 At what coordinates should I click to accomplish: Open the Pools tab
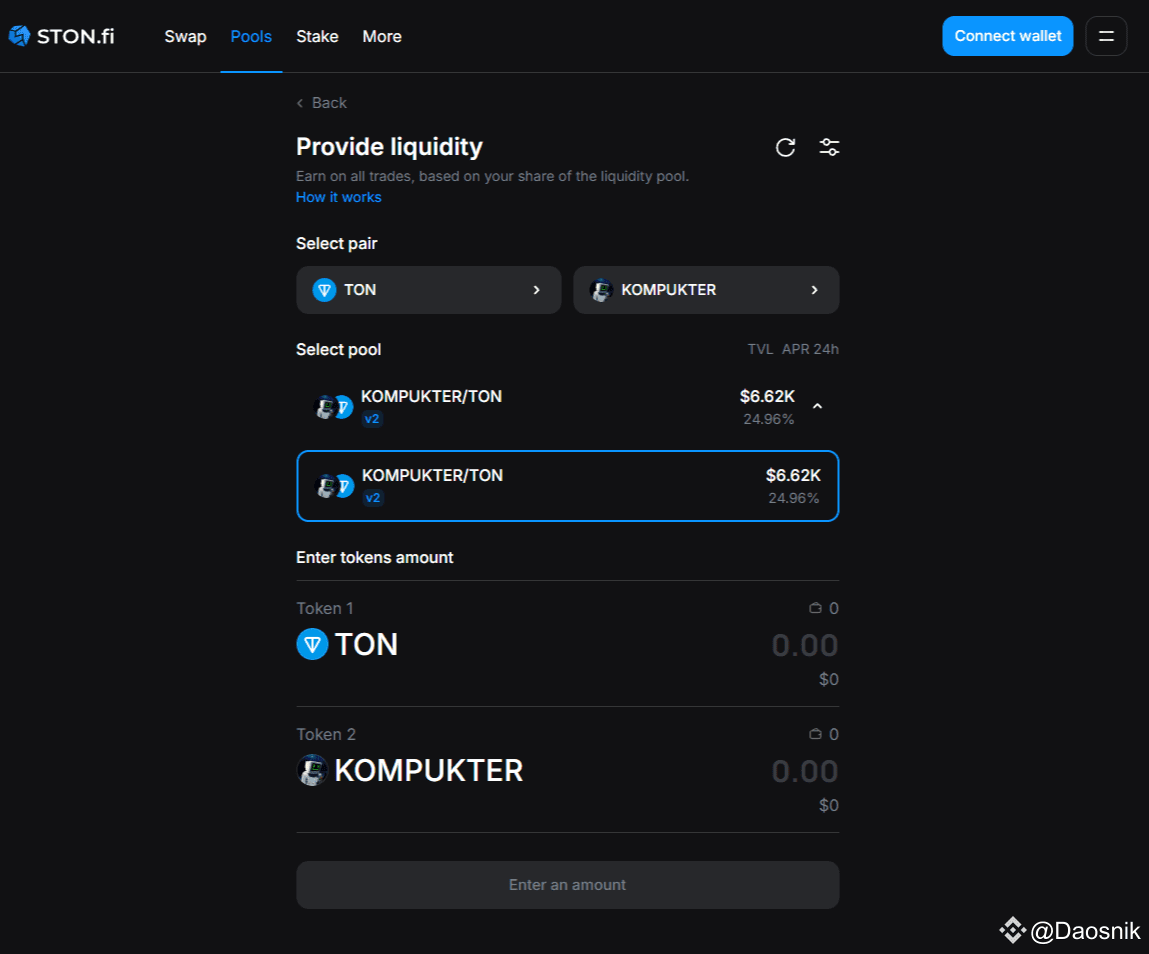pyautogui.click(x=251, y=37)
